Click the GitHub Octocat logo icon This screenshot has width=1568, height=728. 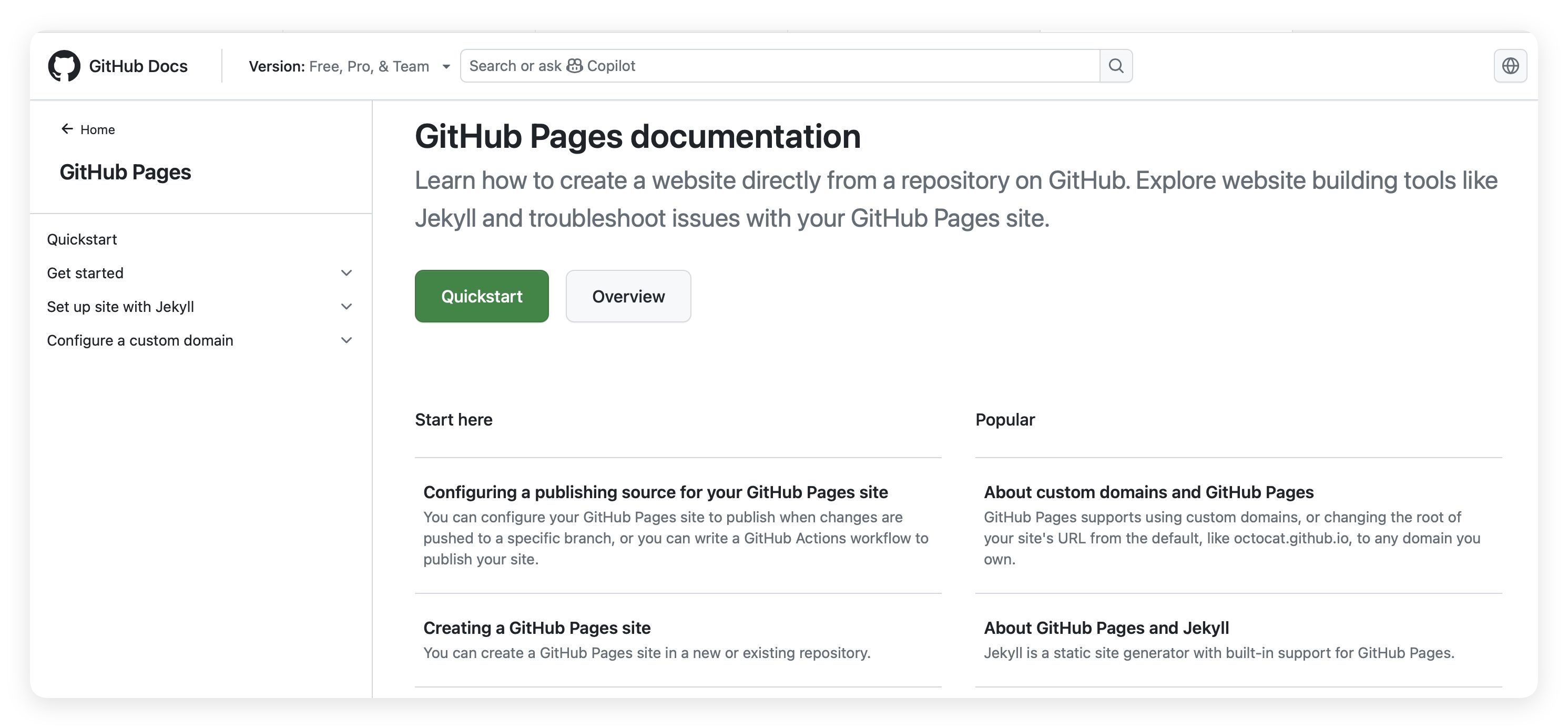(x=64, y=66)
